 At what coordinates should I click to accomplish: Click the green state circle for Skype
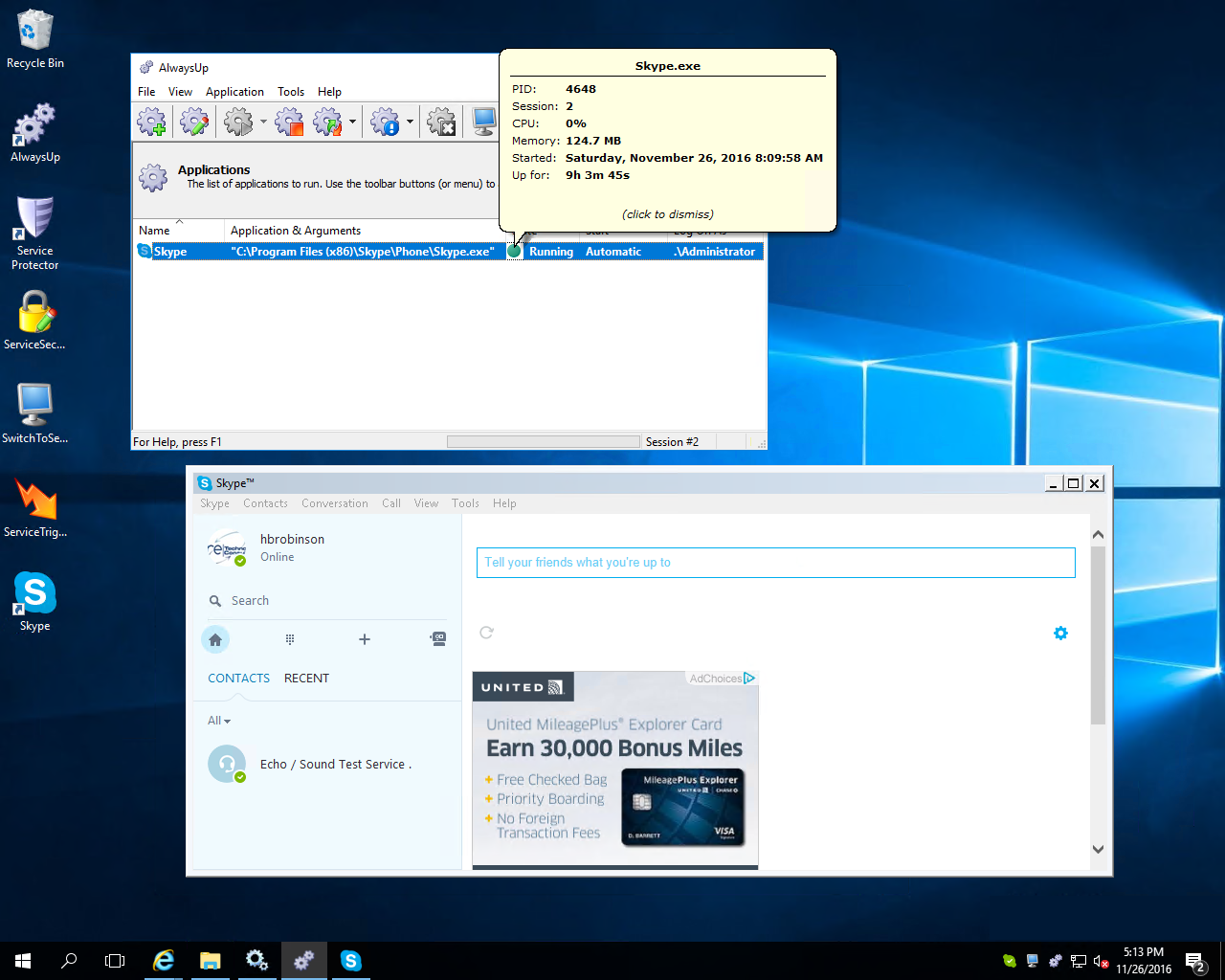tap(514, 252)
